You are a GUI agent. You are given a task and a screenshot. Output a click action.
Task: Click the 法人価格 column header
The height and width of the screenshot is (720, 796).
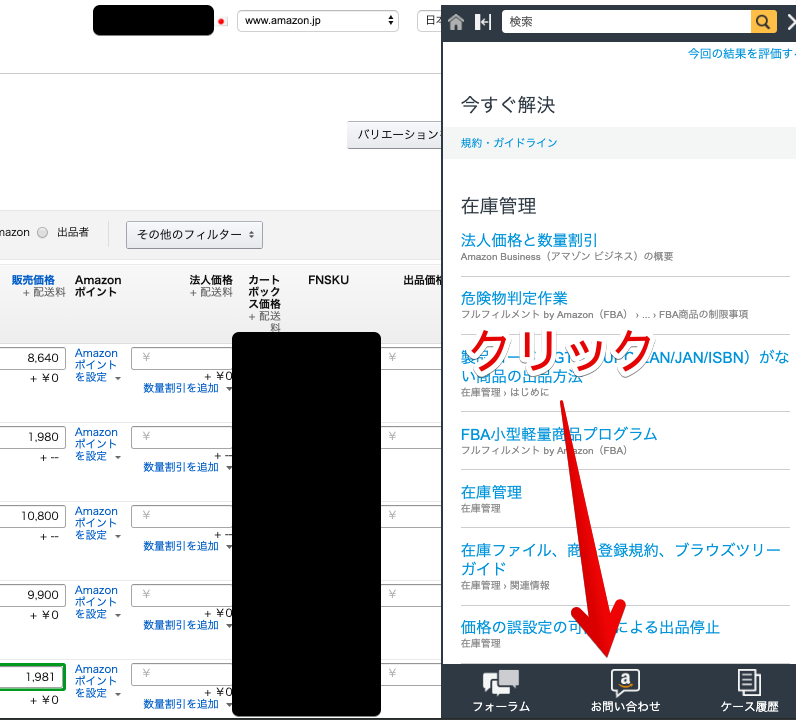tap(211, 280)
